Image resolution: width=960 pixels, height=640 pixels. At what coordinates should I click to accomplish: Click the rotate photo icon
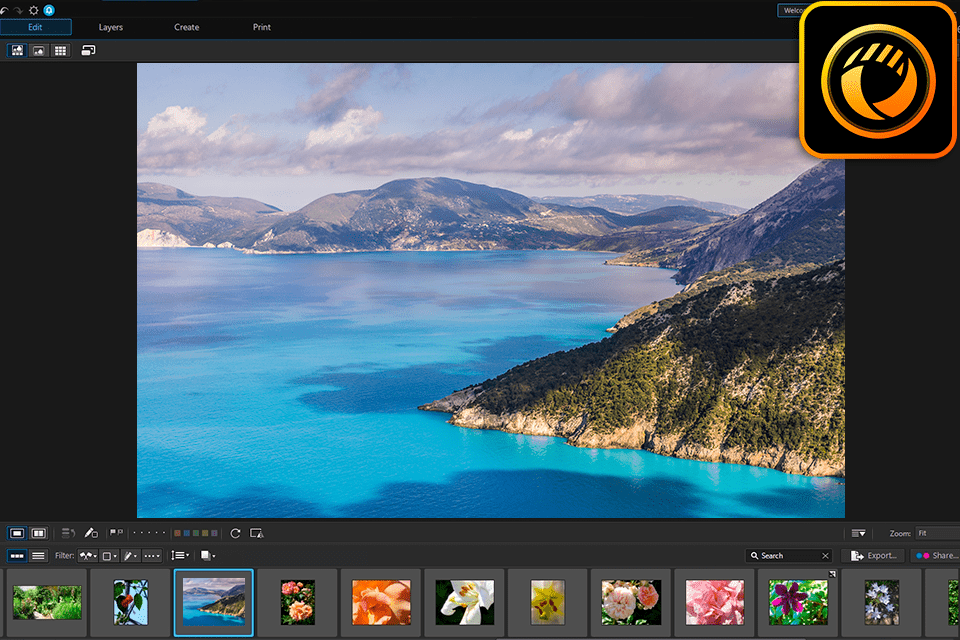pos(235,534)
